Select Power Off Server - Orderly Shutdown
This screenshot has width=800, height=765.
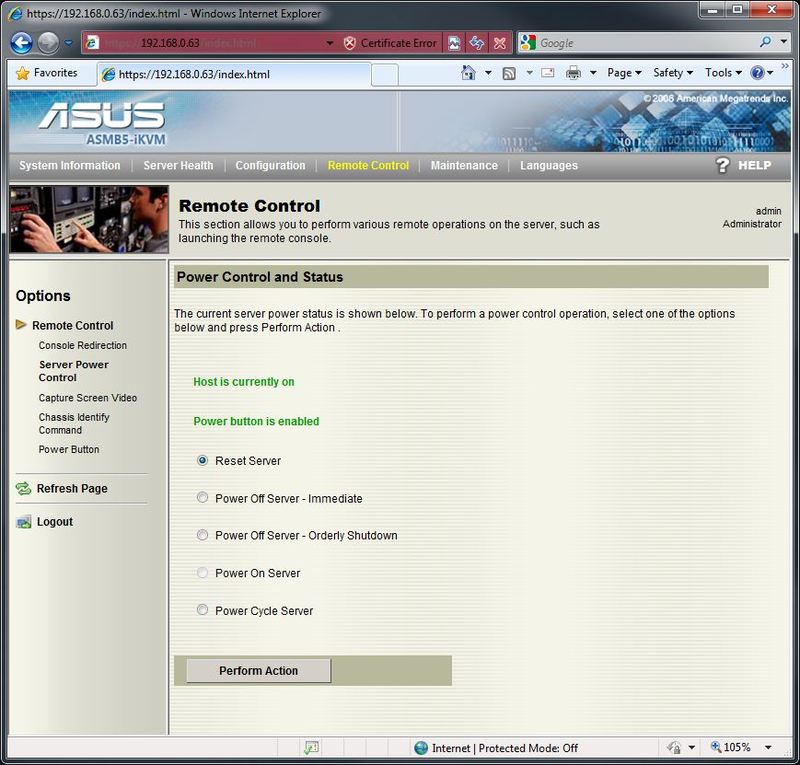coord(203,535)
